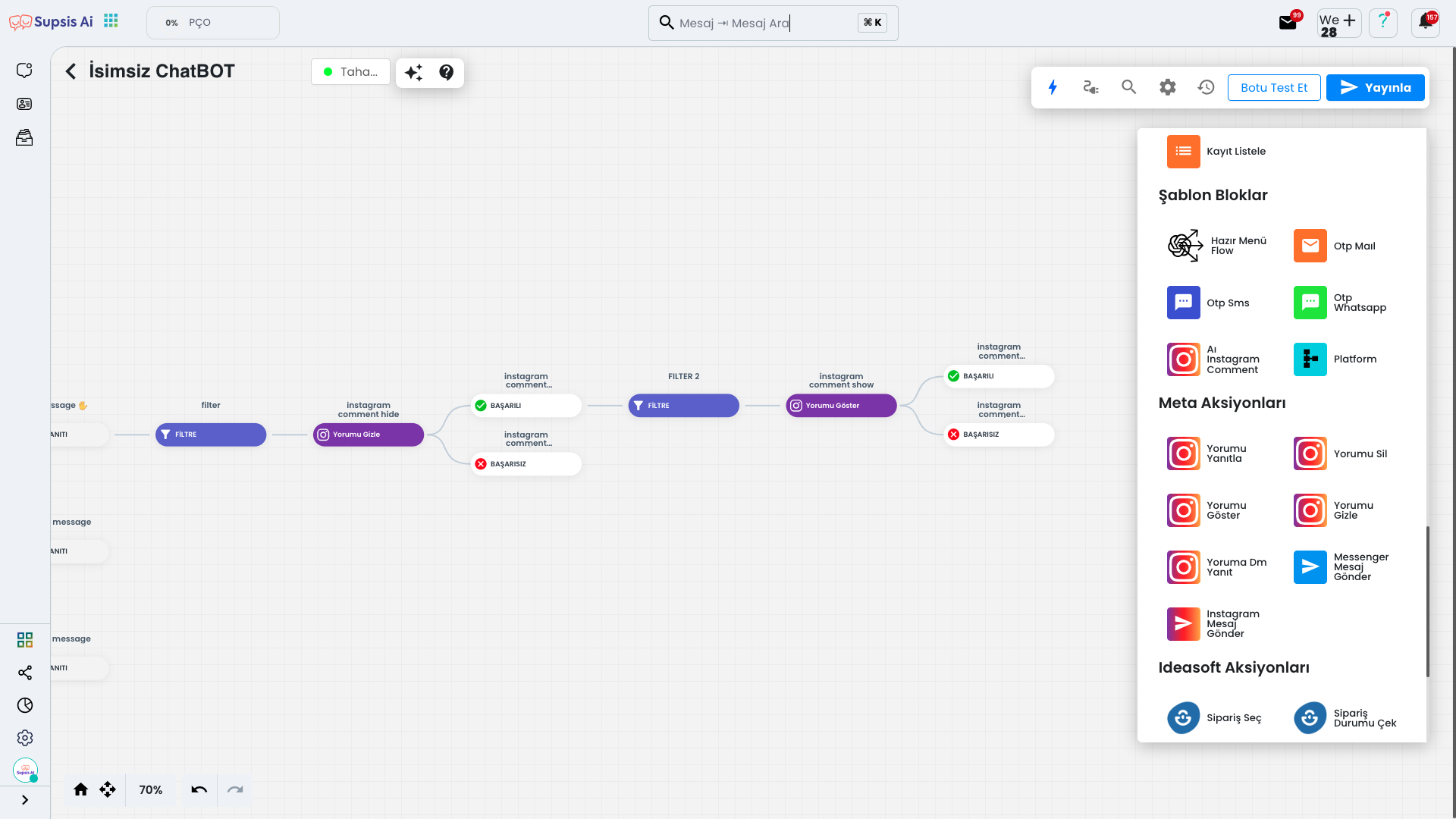Click the 70% zoom level

(151, 790)
